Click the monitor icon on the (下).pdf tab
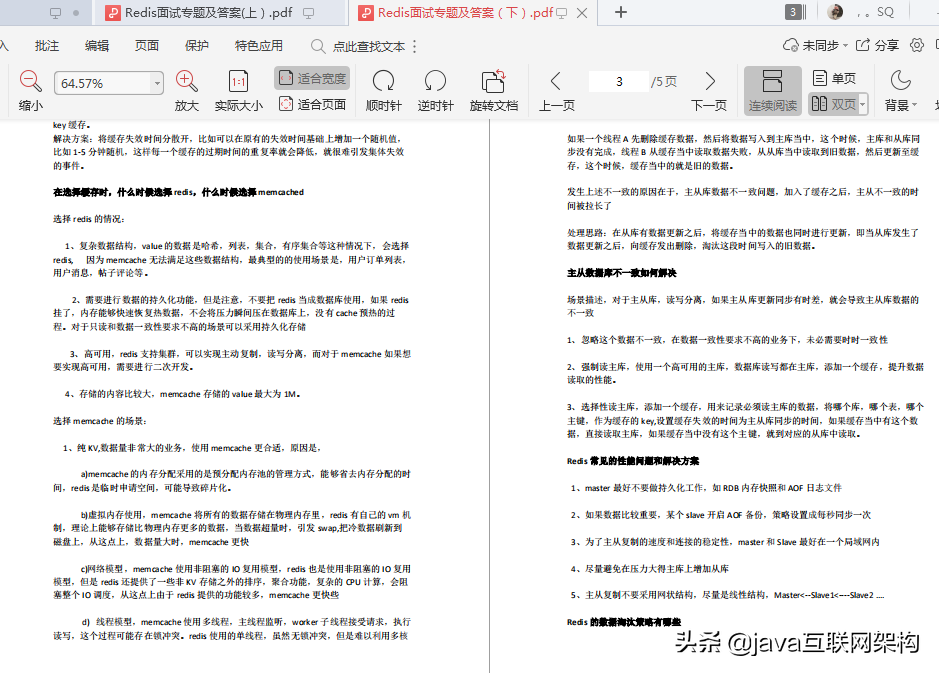 562,13
